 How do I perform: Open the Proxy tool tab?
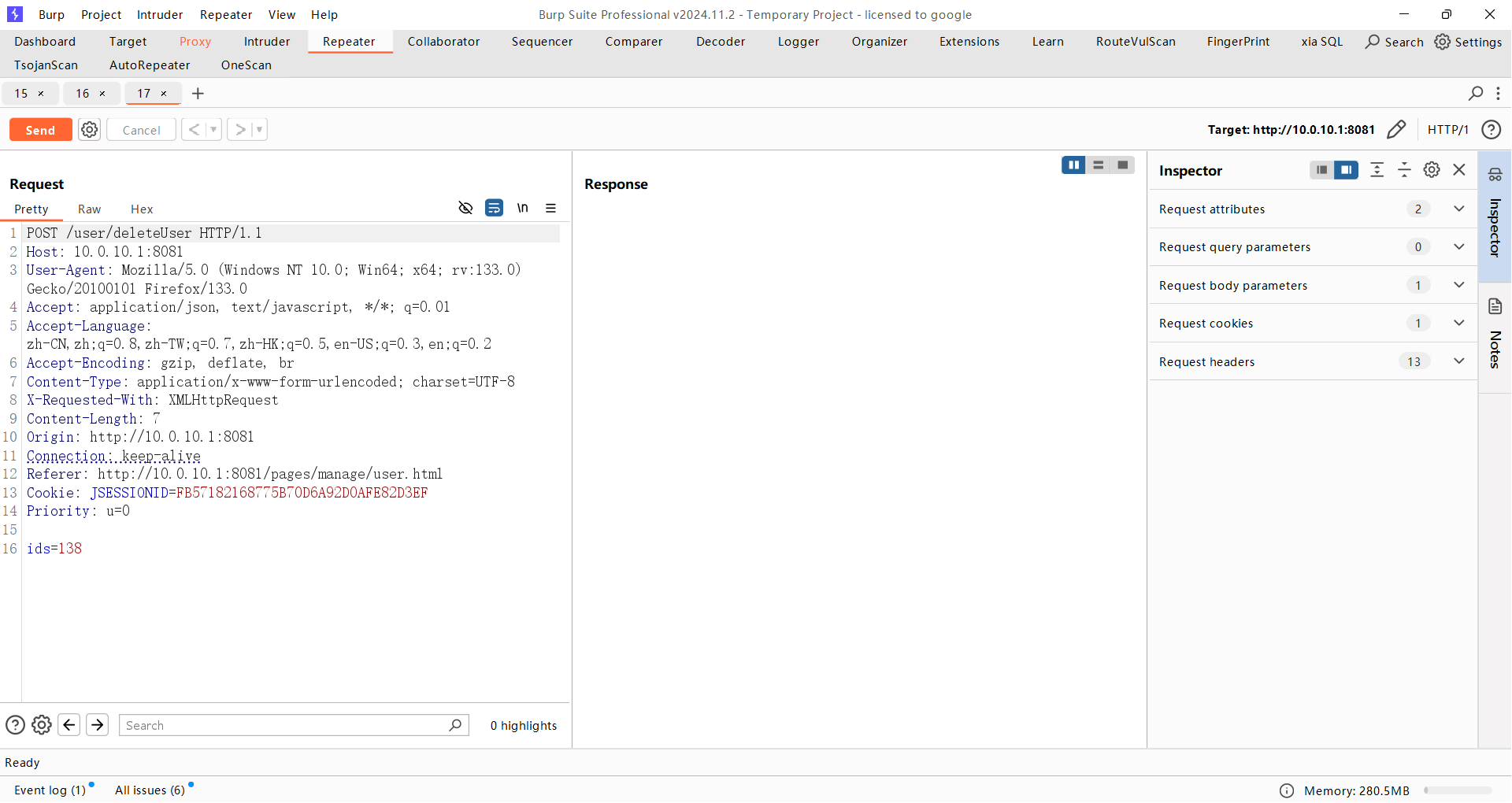coord(195,42)
